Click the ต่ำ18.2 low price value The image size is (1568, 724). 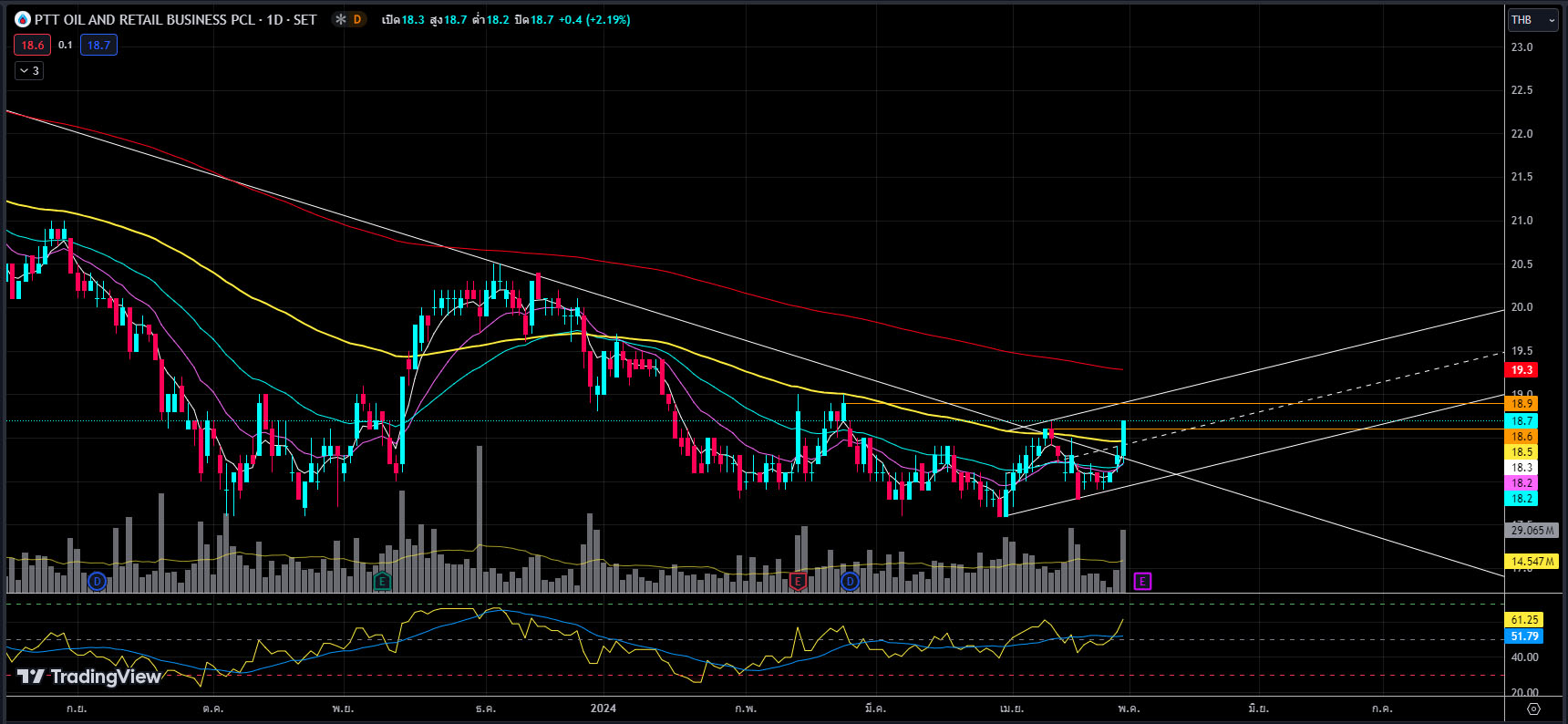click(x=490, y=19)
